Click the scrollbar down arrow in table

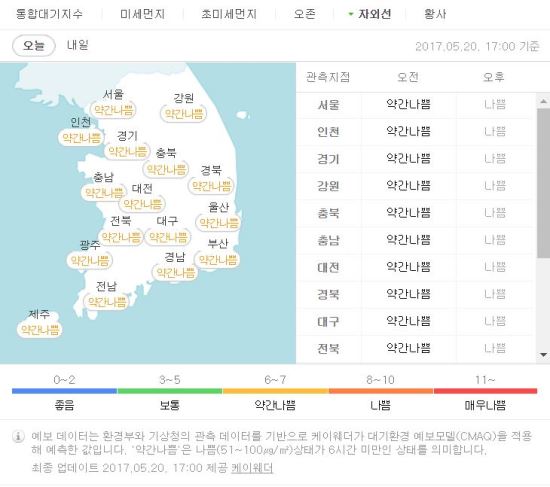(543, 355)
